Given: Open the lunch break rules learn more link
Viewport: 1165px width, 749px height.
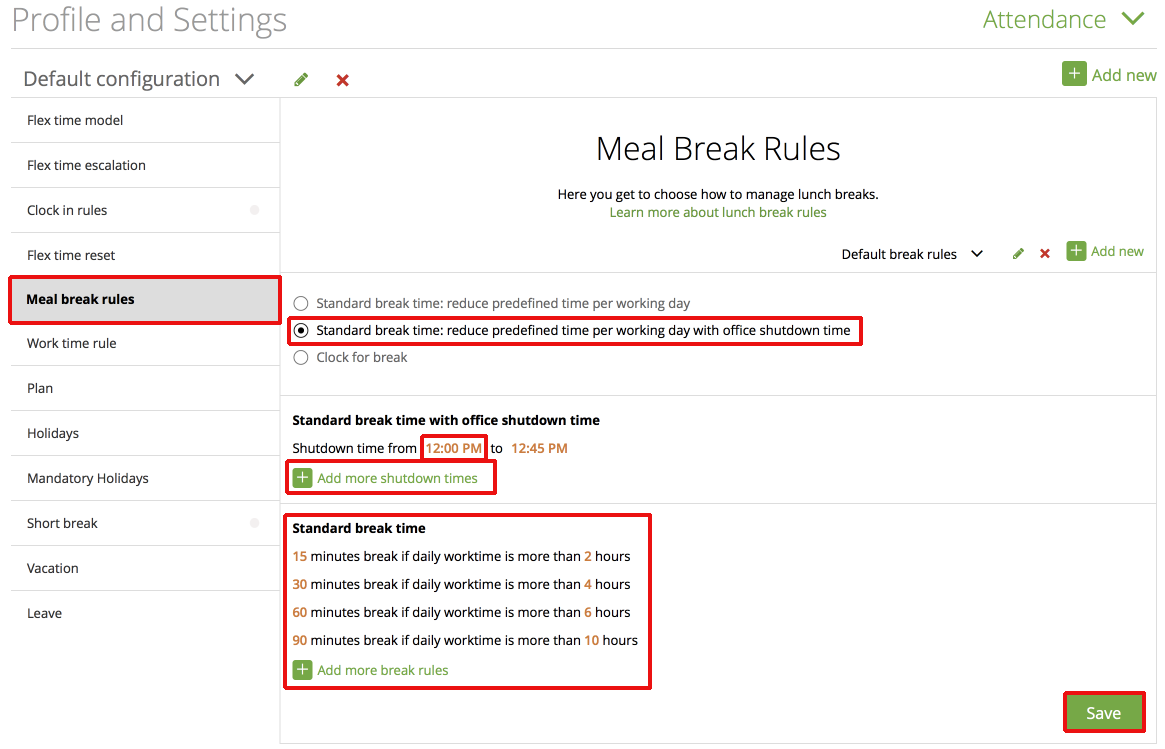Looking at the screenshot, I should point(717,212).
